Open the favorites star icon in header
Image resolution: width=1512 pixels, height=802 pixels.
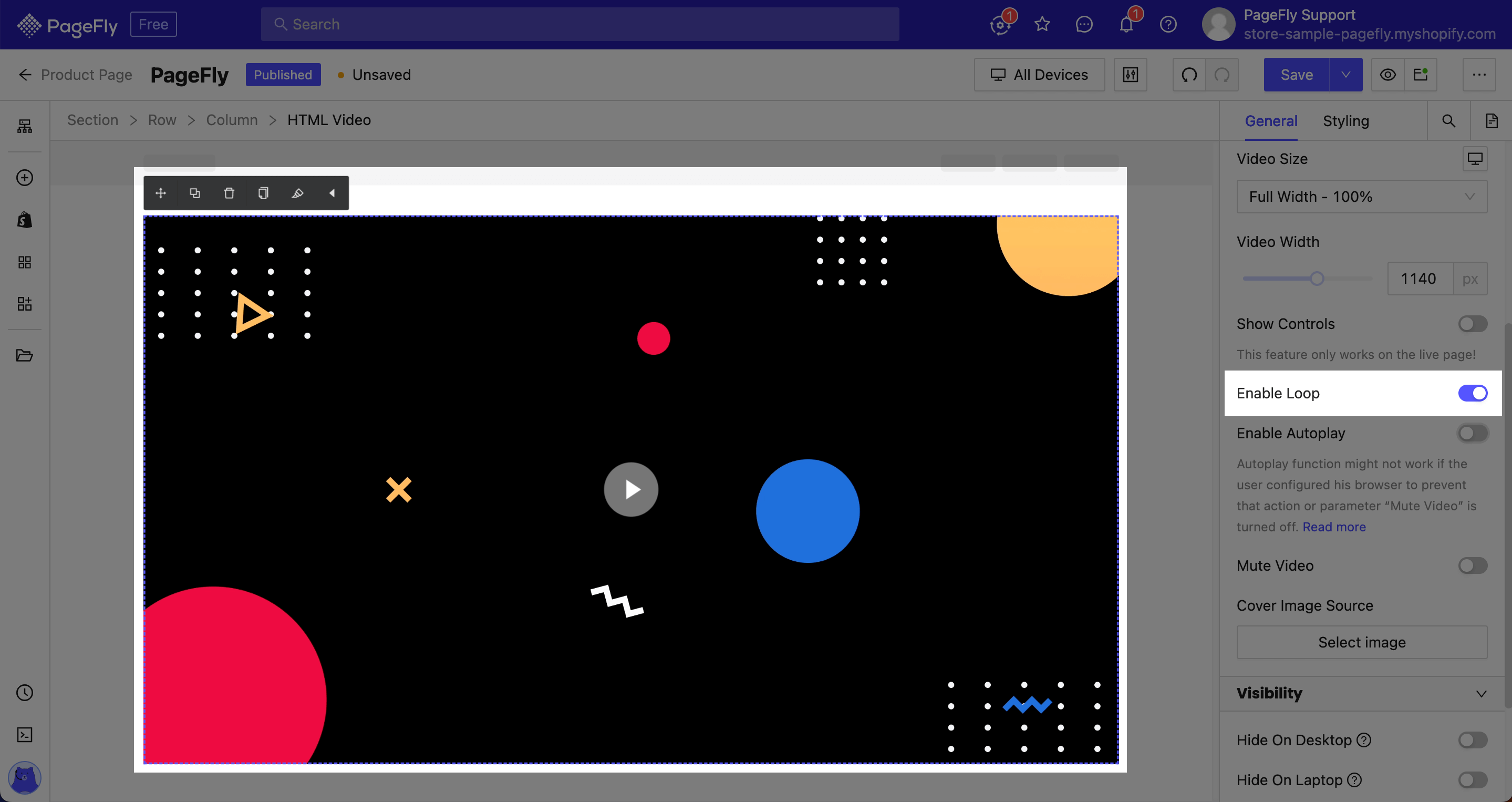[1042, 24]
